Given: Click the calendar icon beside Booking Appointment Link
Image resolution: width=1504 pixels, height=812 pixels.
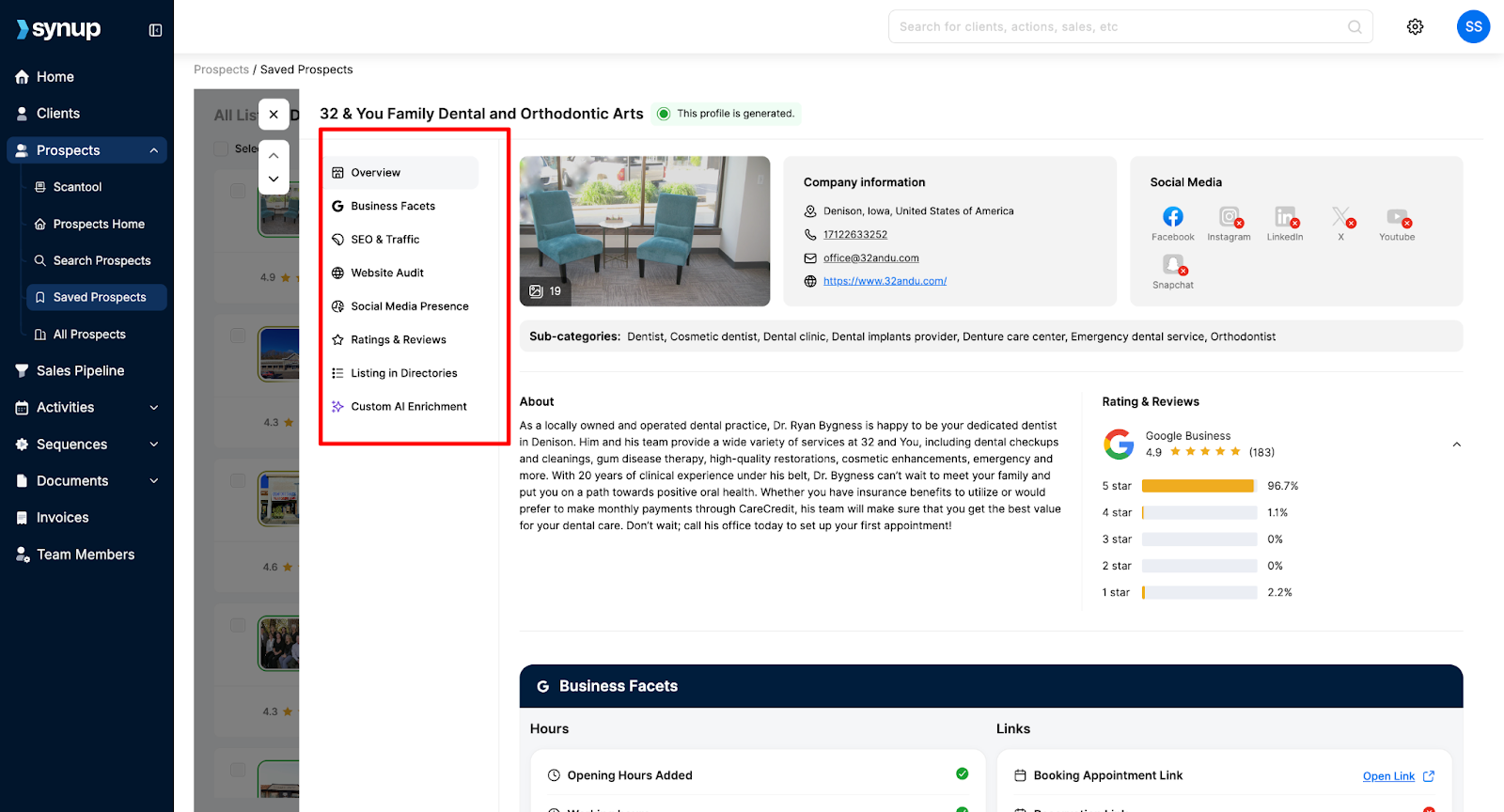Looking at the screenshot, I should click(1020, 775).
